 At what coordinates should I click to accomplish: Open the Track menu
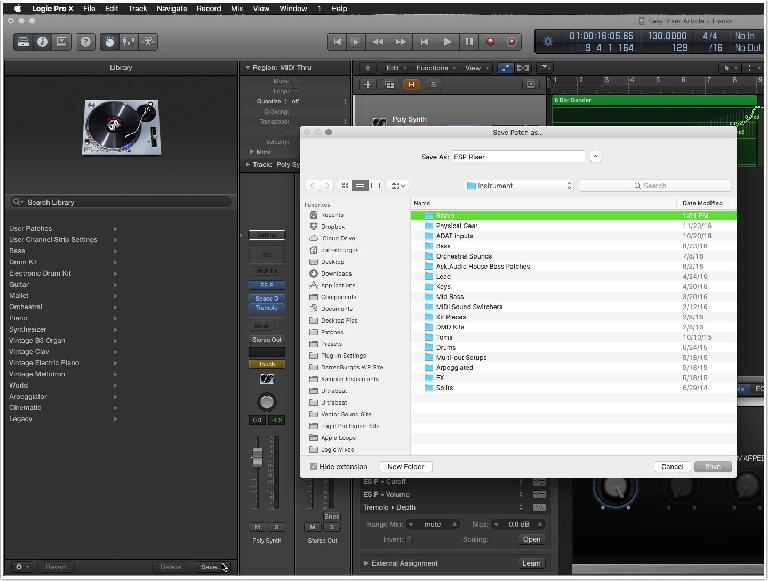[138, 8]
